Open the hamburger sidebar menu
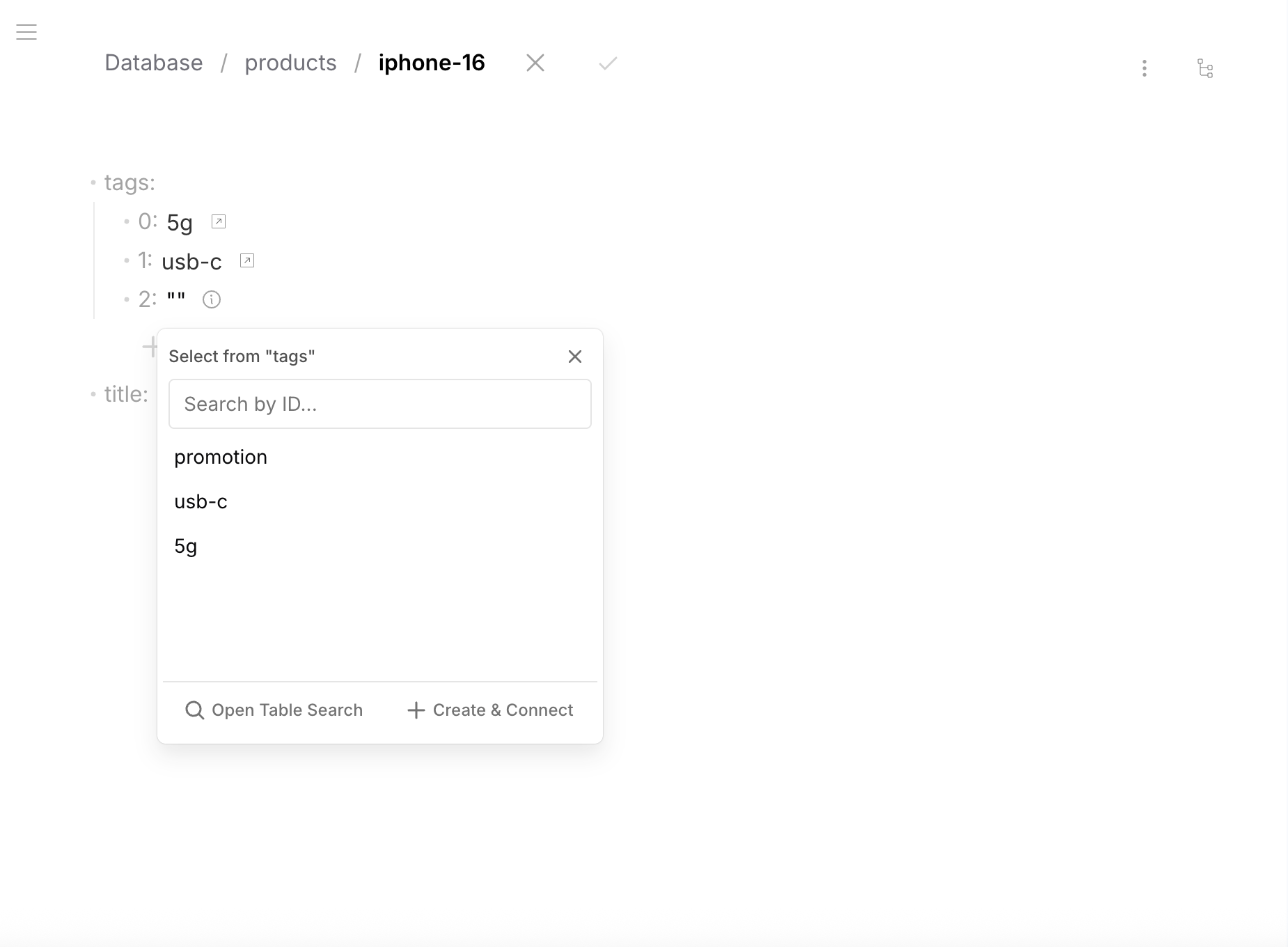1288x947 pixels. [x=26, y=32]
